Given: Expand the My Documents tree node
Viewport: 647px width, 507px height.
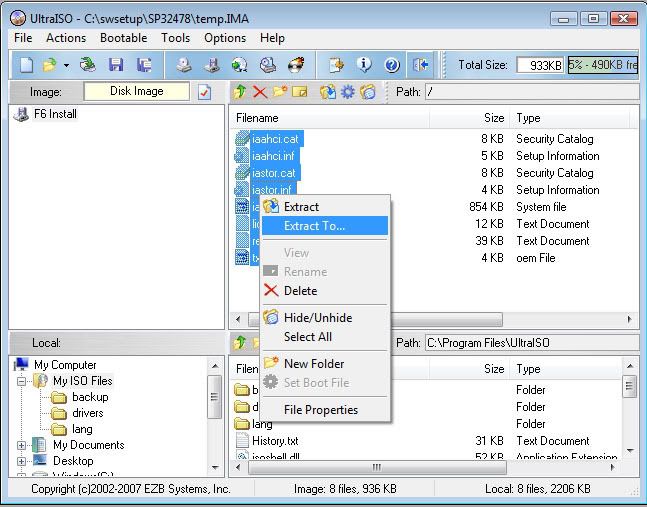Looking at the screenshot, I should coord(21,445).
